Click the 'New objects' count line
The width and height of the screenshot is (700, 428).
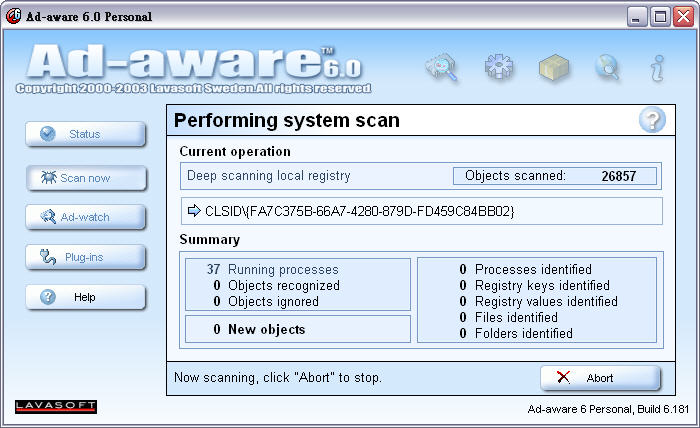[x=259, y=329]
